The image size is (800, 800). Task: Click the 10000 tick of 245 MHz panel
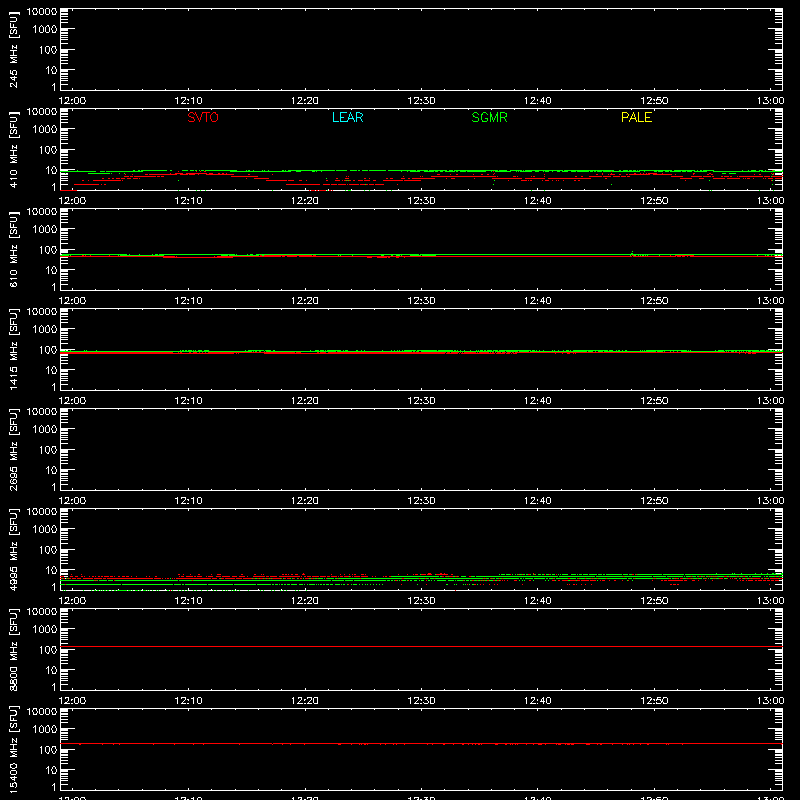coord(42,12)
